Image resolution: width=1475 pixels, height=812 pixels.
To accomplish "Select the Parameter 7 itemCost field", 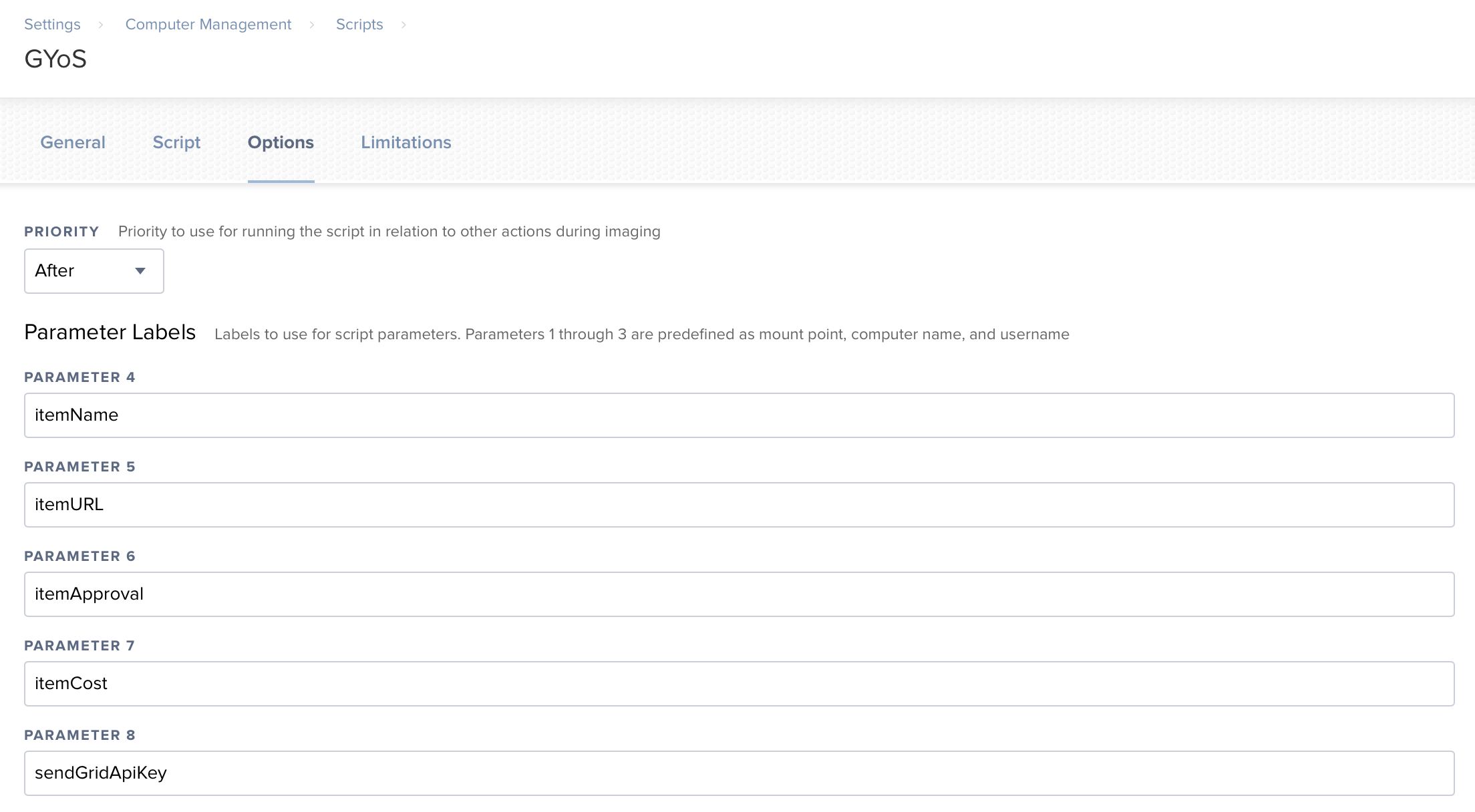I will (x=739, y=684).
